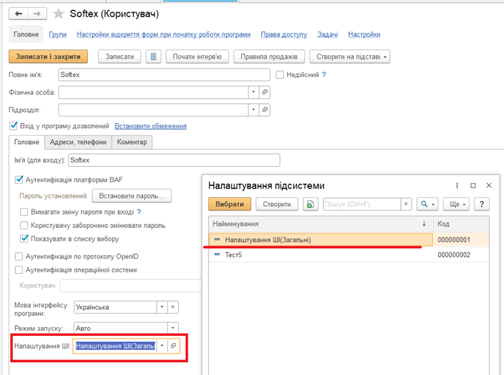Uncheck Вхід у програму дозволений
Screen dimensions: 504x375
point(13,126)
